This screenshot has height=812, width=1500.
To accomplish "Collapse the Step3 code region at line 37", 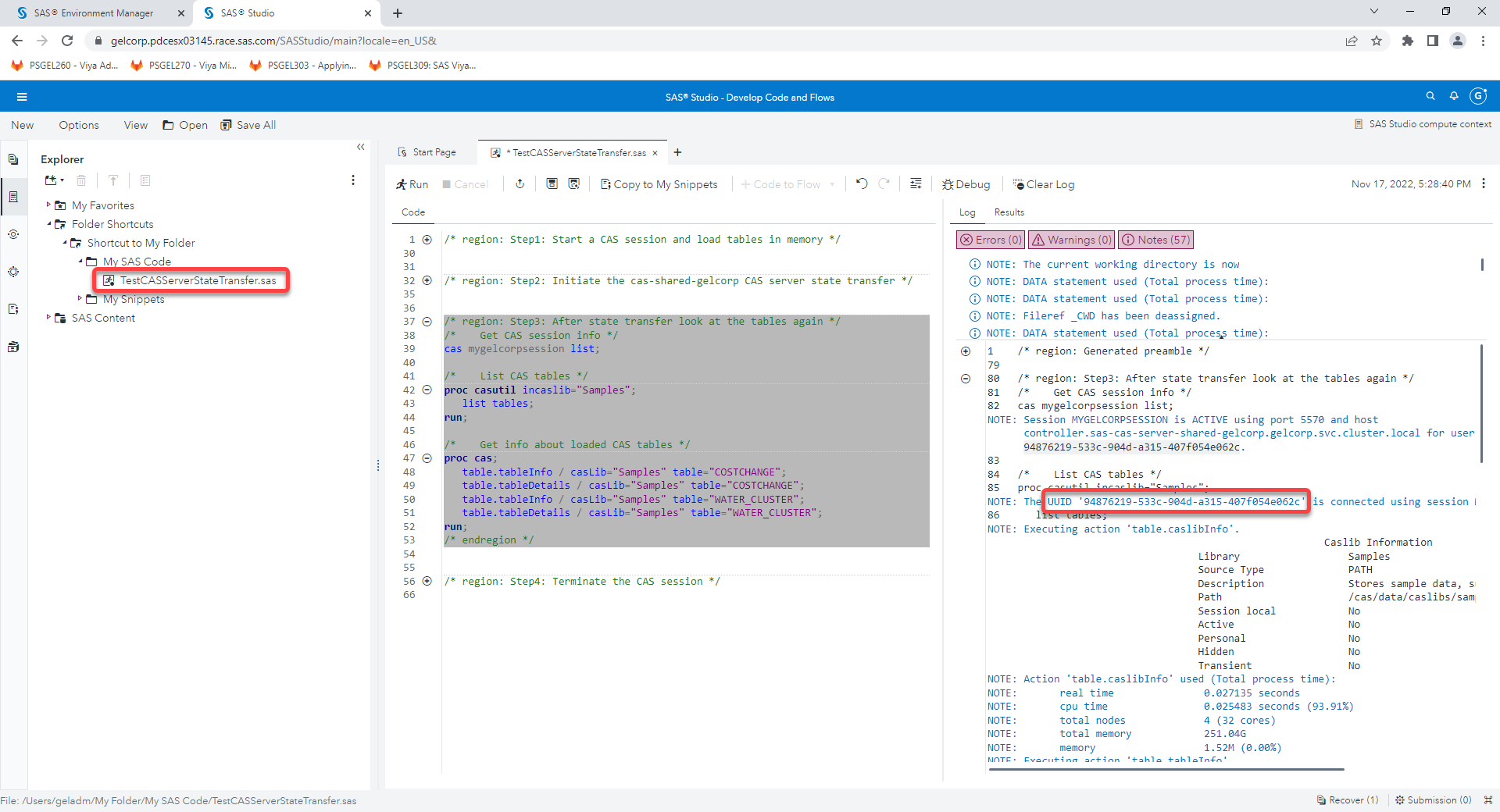I will pos(427,322).
